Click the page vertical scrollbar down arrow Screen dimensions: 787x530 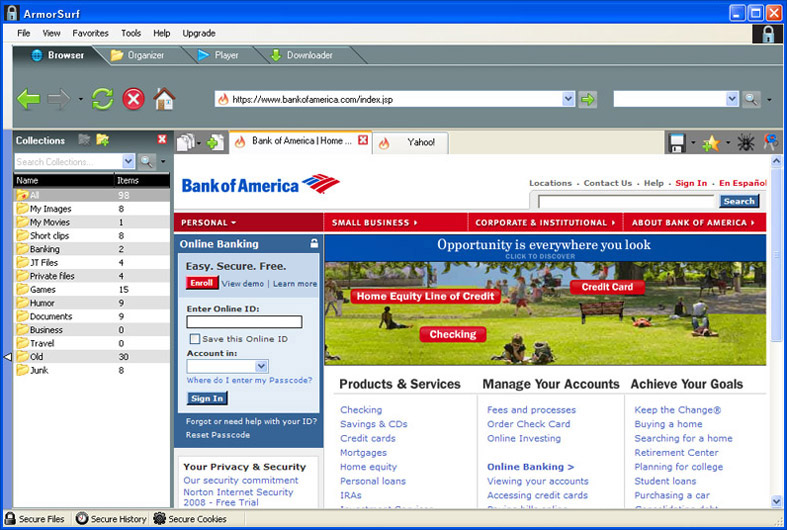pyautogui.click(x=776, y=501)
